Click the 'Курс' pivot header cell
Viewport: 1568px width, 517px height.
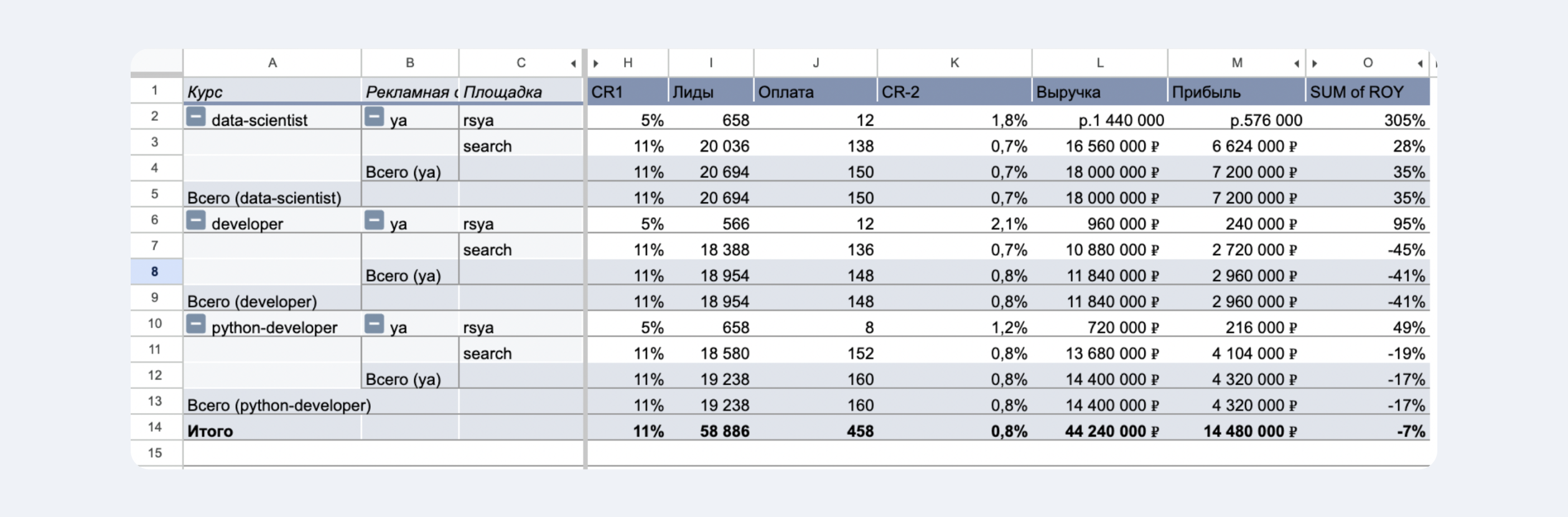point(272,92)
